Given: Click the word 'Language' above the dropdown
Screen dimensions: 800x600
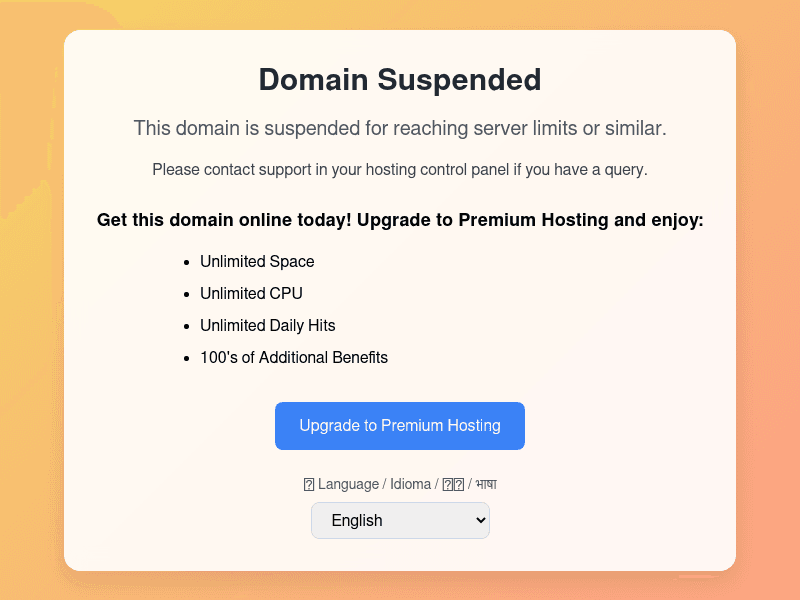Looking at the screenshot, I should pos(348,485).
